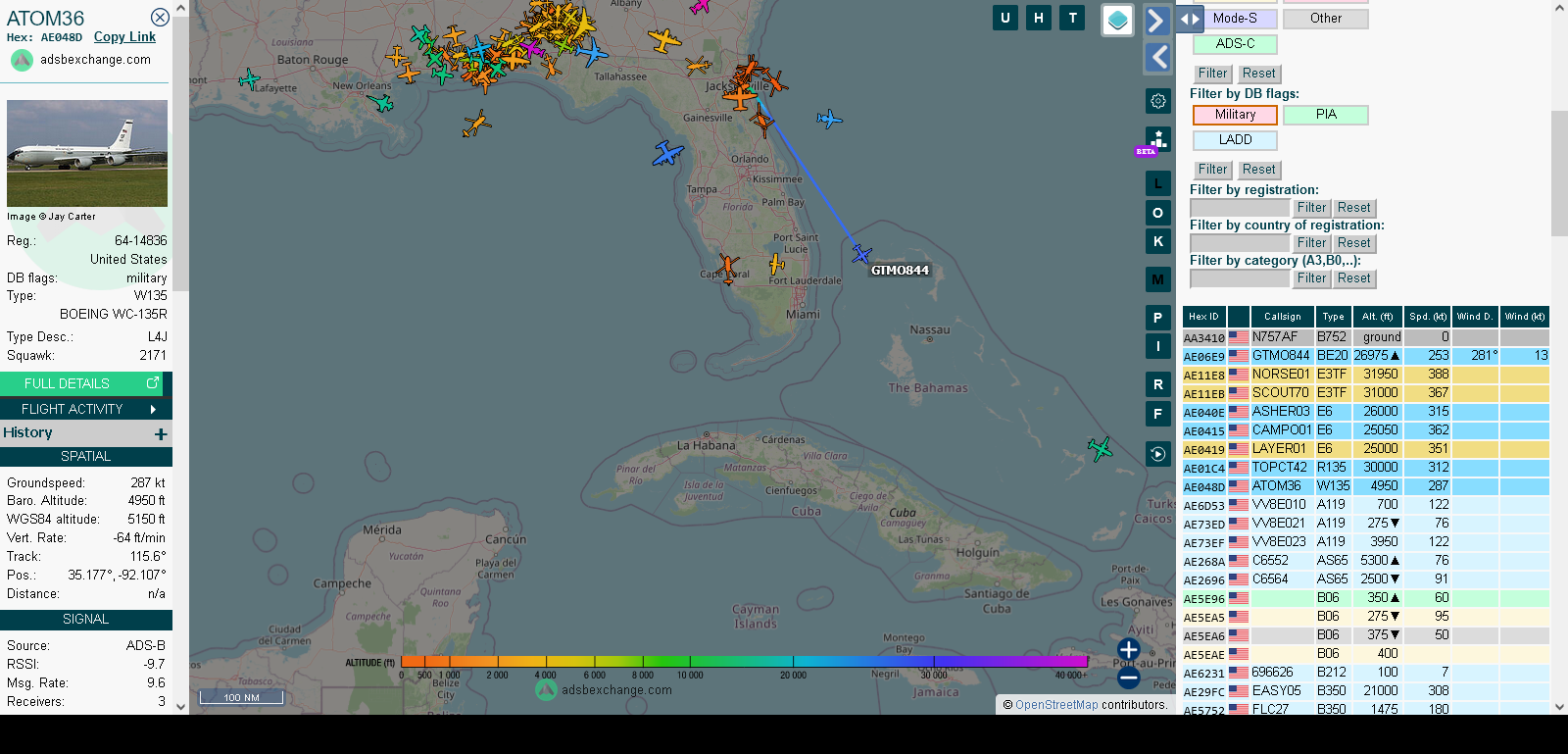The image size is (1568, 754).
Task: Open the OpenStreetMap contributors link
Action: pyautogui.click(x=1056, y=705)
